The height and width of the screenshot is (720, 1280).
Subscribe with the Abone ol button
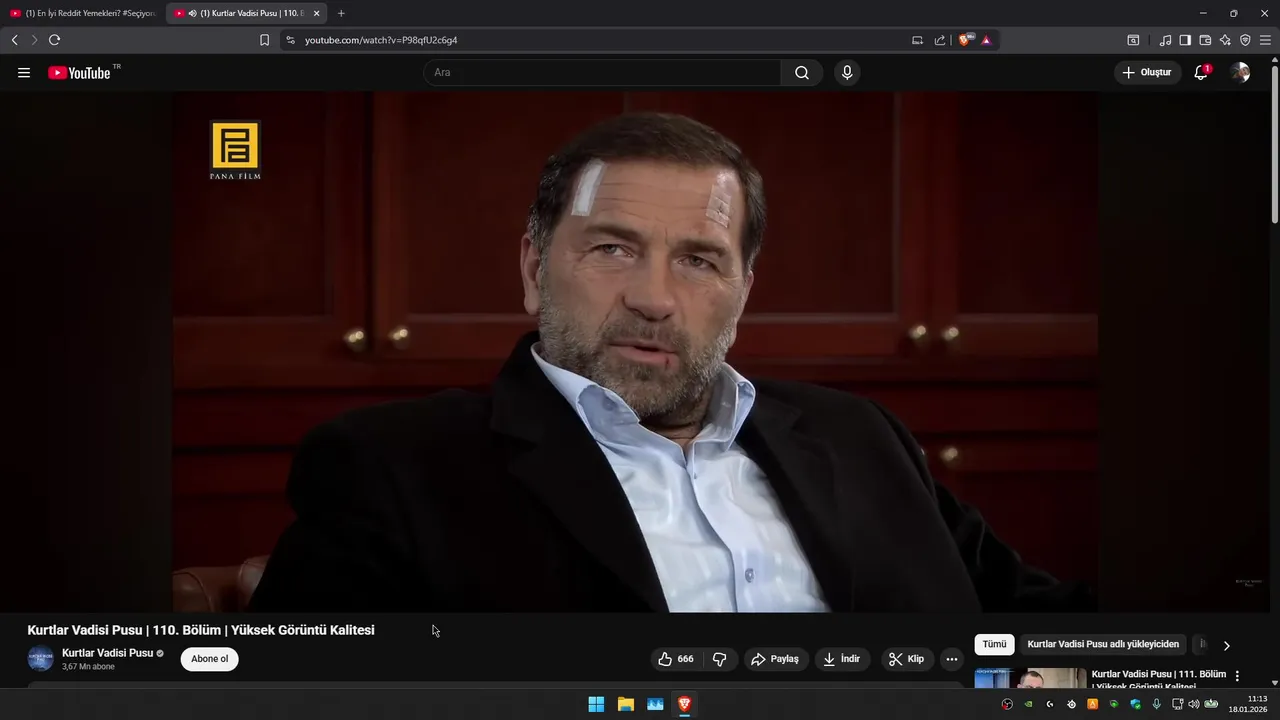(210, 659)
